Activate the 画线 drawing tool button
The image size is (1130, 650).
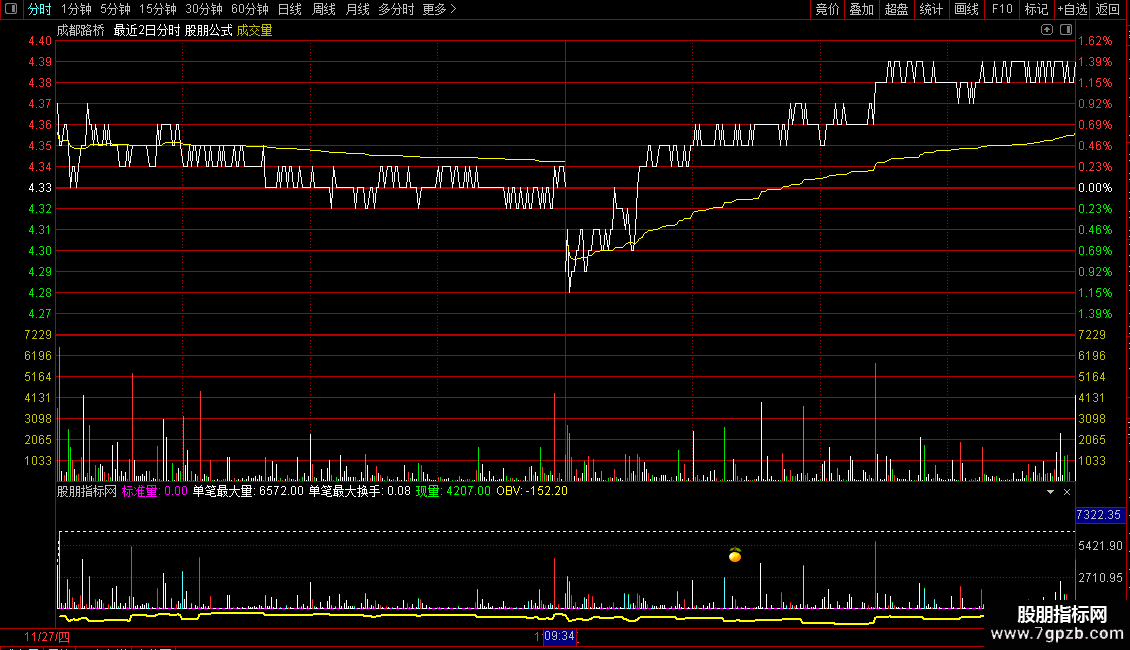966,9
